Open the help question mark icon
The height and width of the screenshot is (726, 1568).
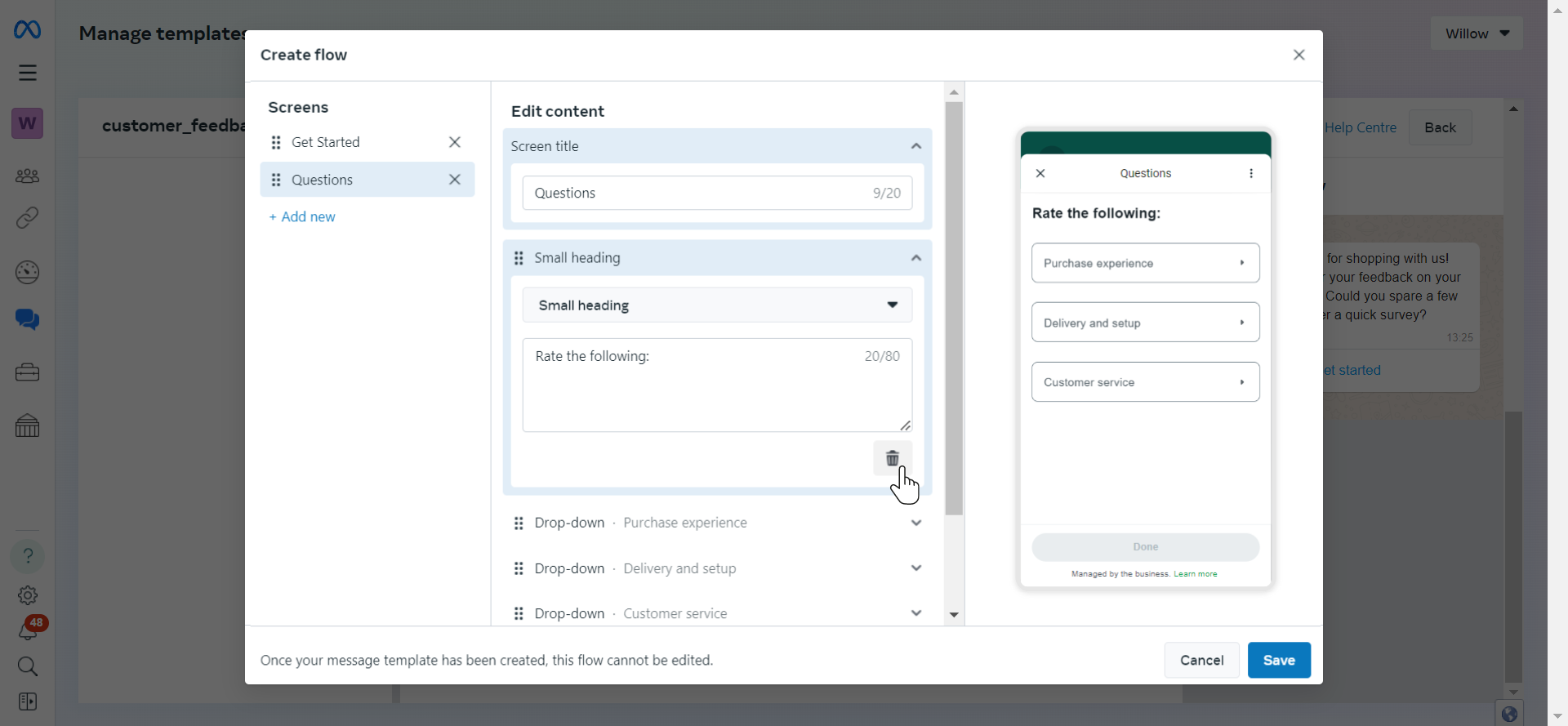coord(28,556)
